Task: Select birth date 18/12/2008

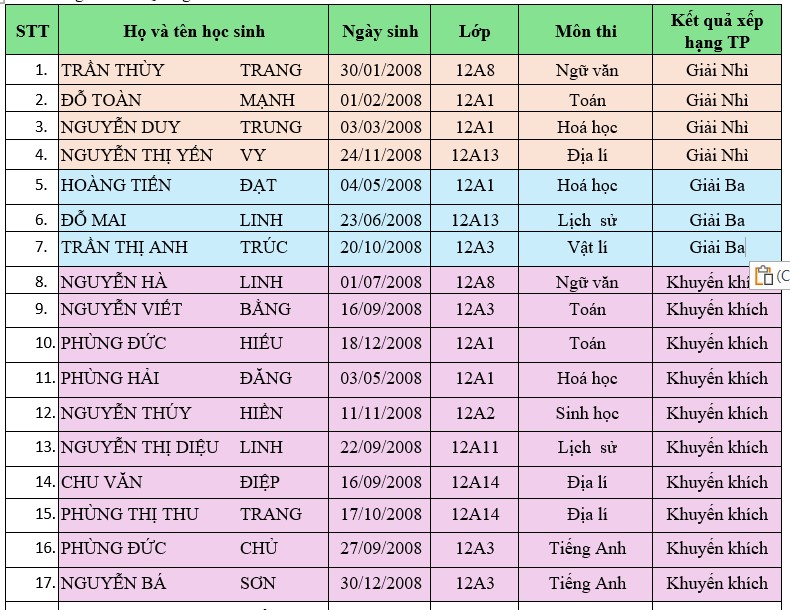Action: [x=381, y=343]
